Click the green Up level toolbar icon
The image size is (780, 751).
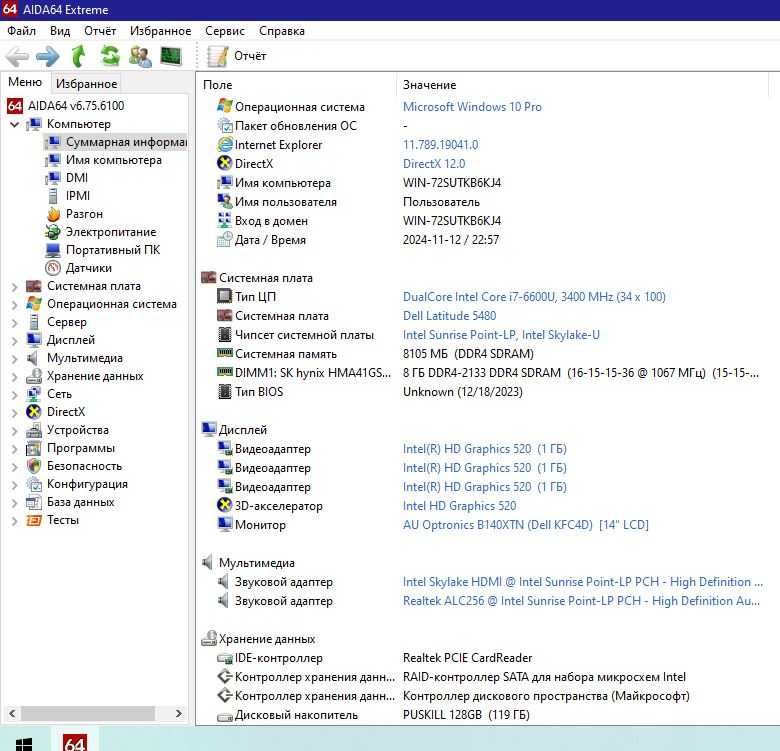point(79,56)
